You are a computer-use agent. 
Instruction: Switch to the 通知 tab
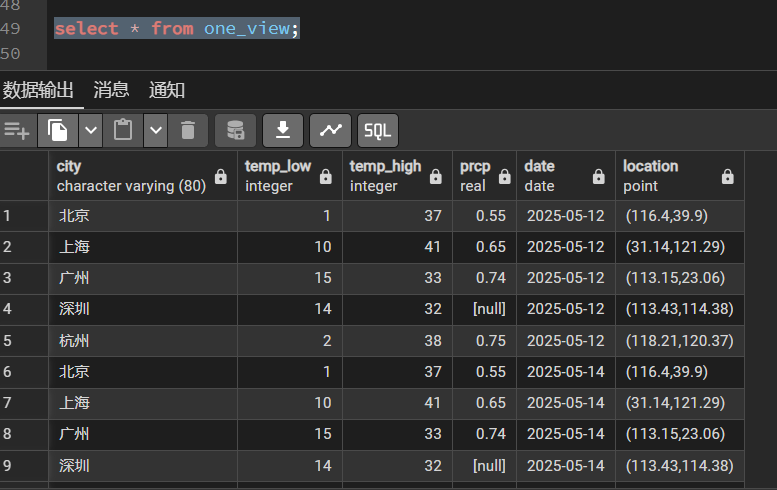point(167,90)
